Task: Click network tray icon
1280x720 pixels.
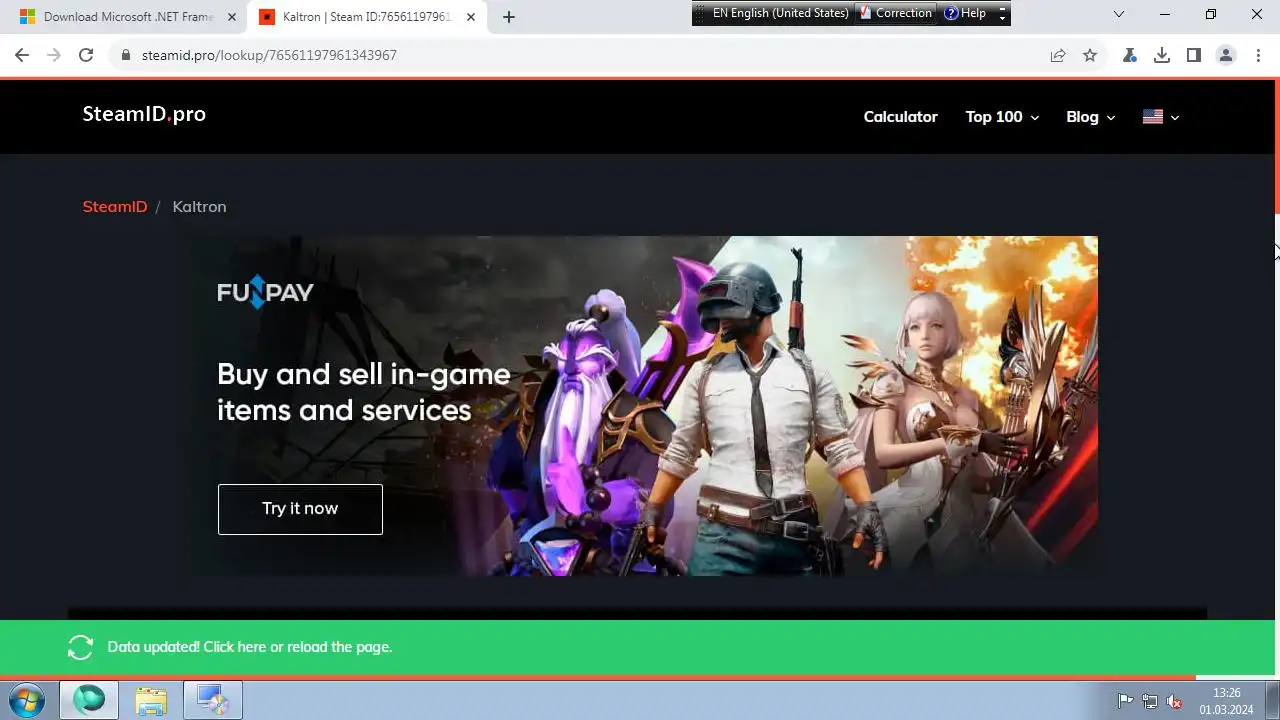Action: click(1150, 701)
